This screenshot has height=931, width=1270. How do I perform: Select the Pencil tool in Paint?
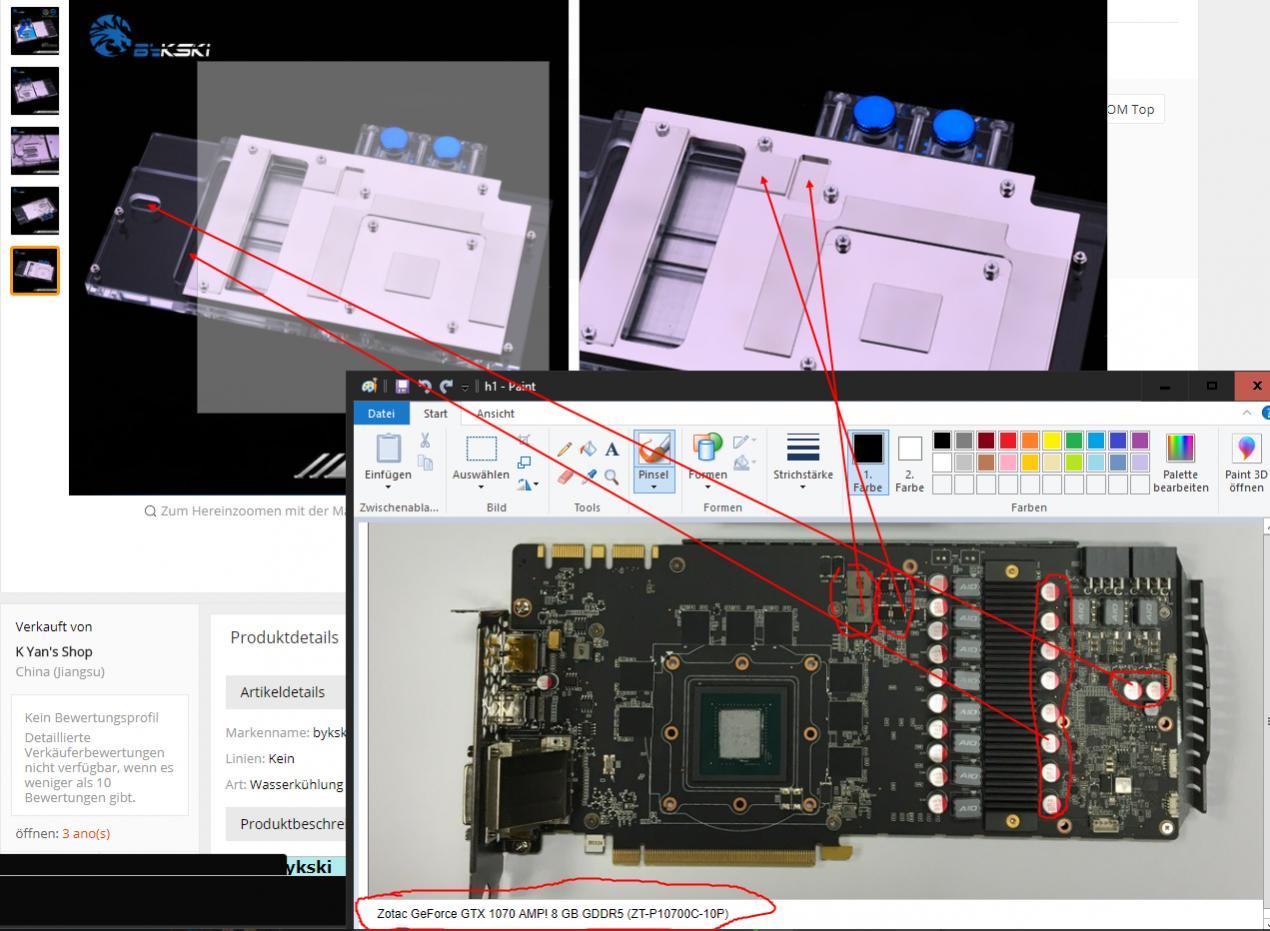[566, 450]
